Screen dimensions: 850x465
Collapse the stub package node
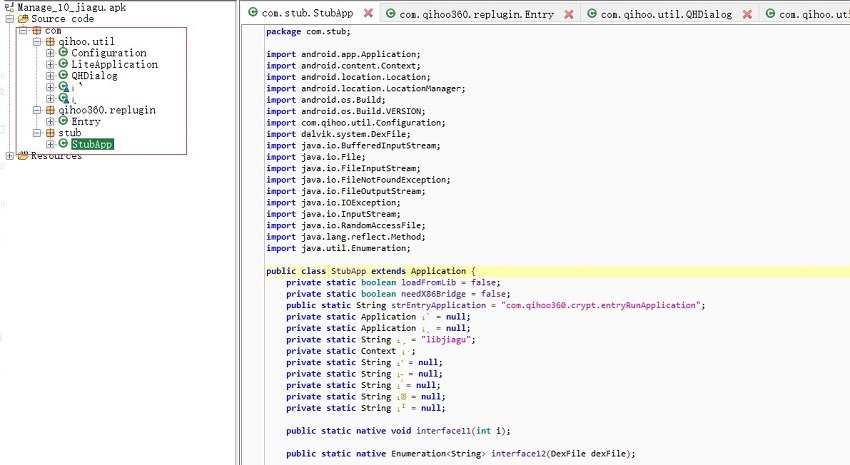(37, 133)
